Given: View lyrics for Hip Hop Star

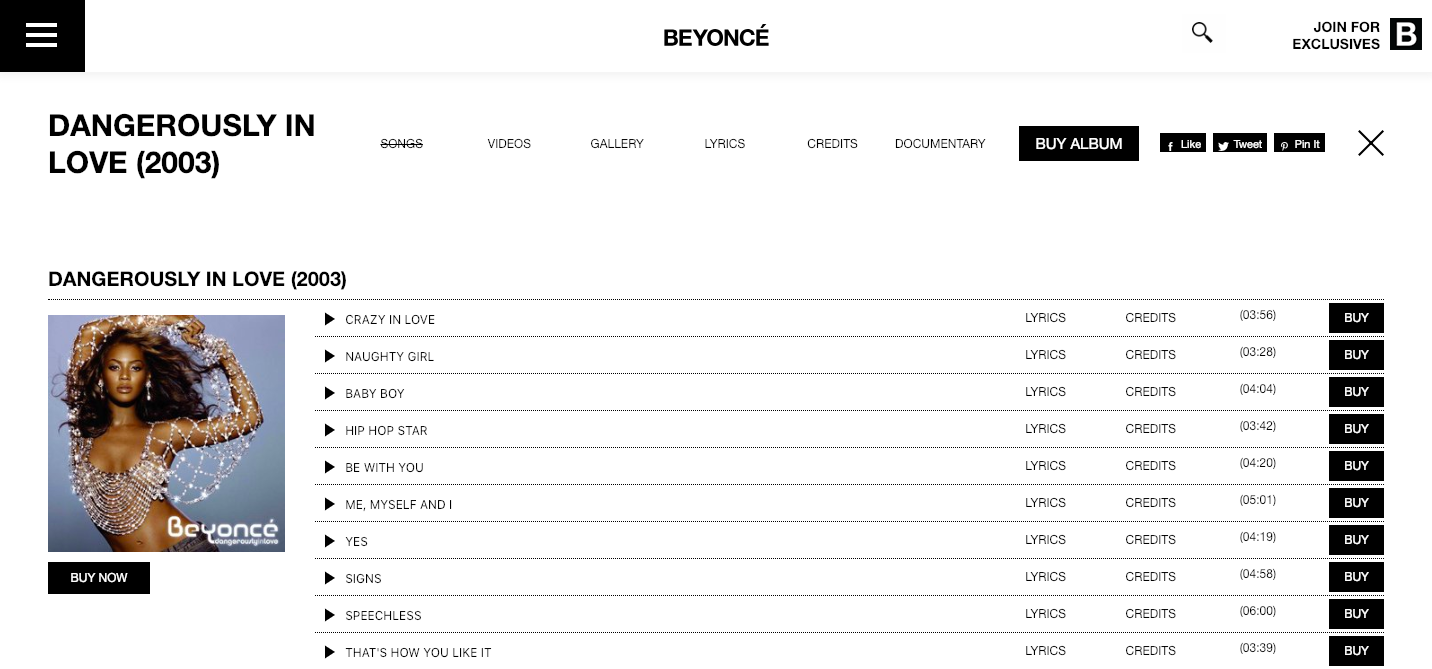Looking at the screenshot, I should 1045,429.
